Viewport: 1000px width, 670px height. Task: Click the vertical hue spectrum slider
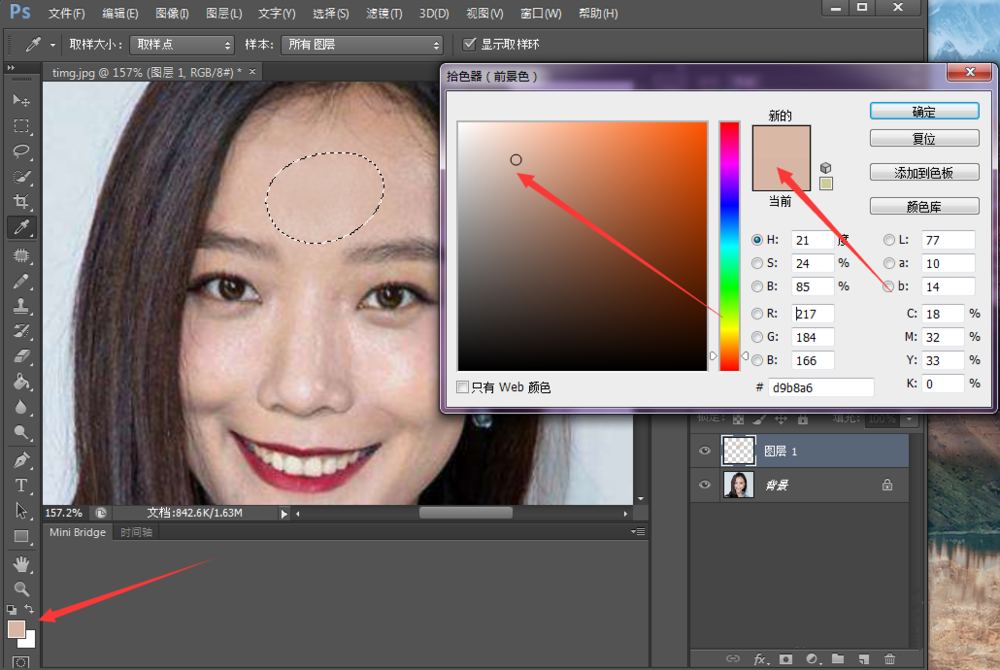[x=729, y=246]
